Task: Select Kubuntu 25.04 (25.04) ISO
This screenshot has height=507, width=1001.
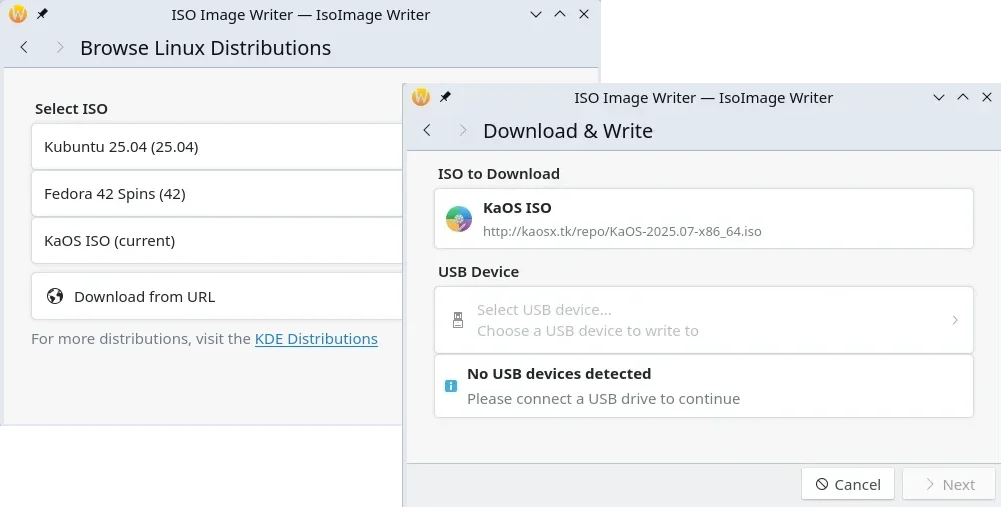Action: click(217, 147)
